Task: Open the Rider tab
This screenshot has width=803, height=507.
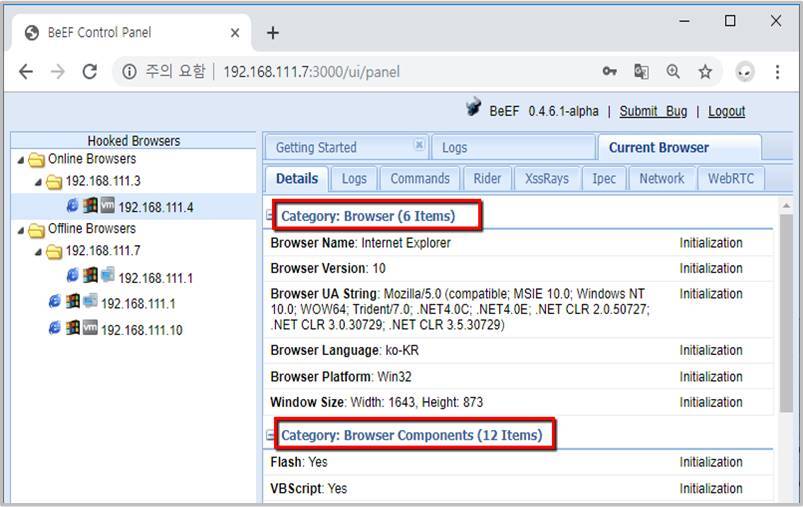Action: click(x=487, y=179)
